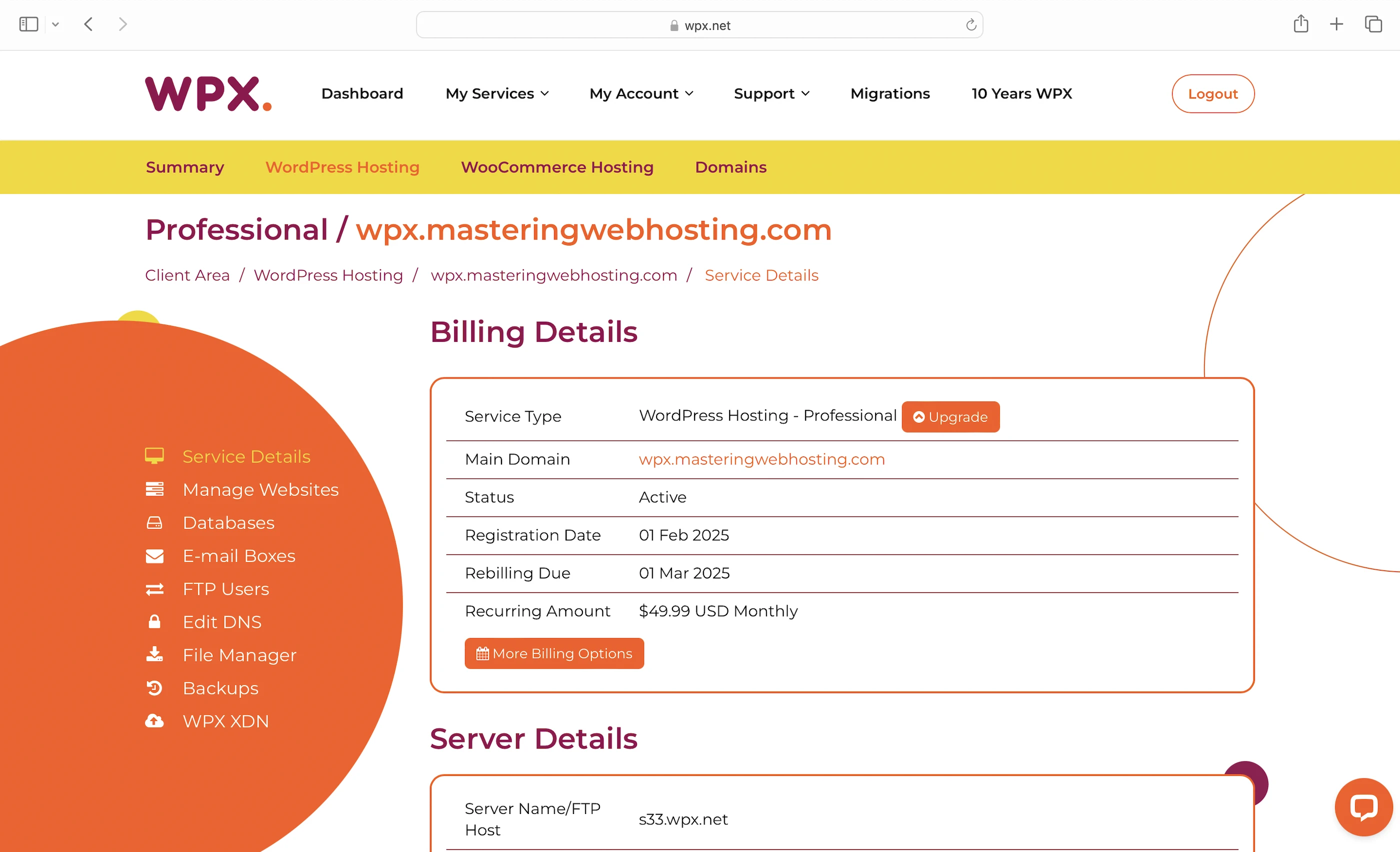Click the More Billing Options button
This screenshot has height=852, width=1400.
tap(553, 653)
